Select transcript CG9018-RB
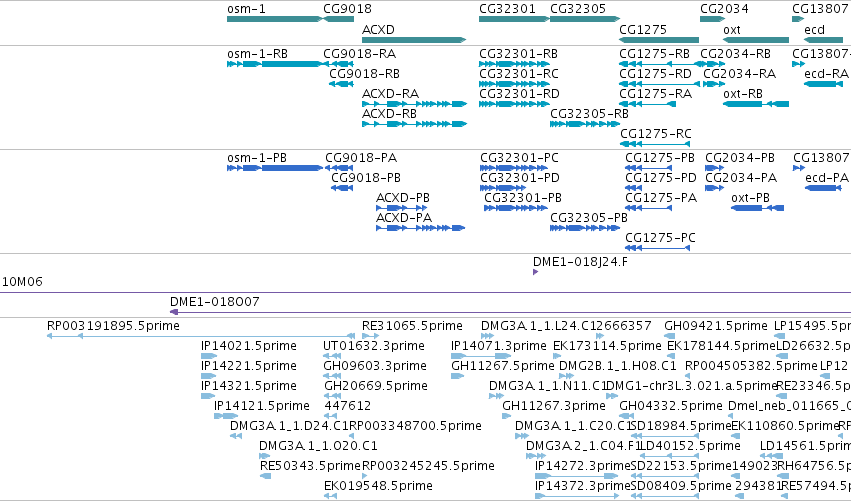This screenshot has height=501, width=851. tap(341, 84)
